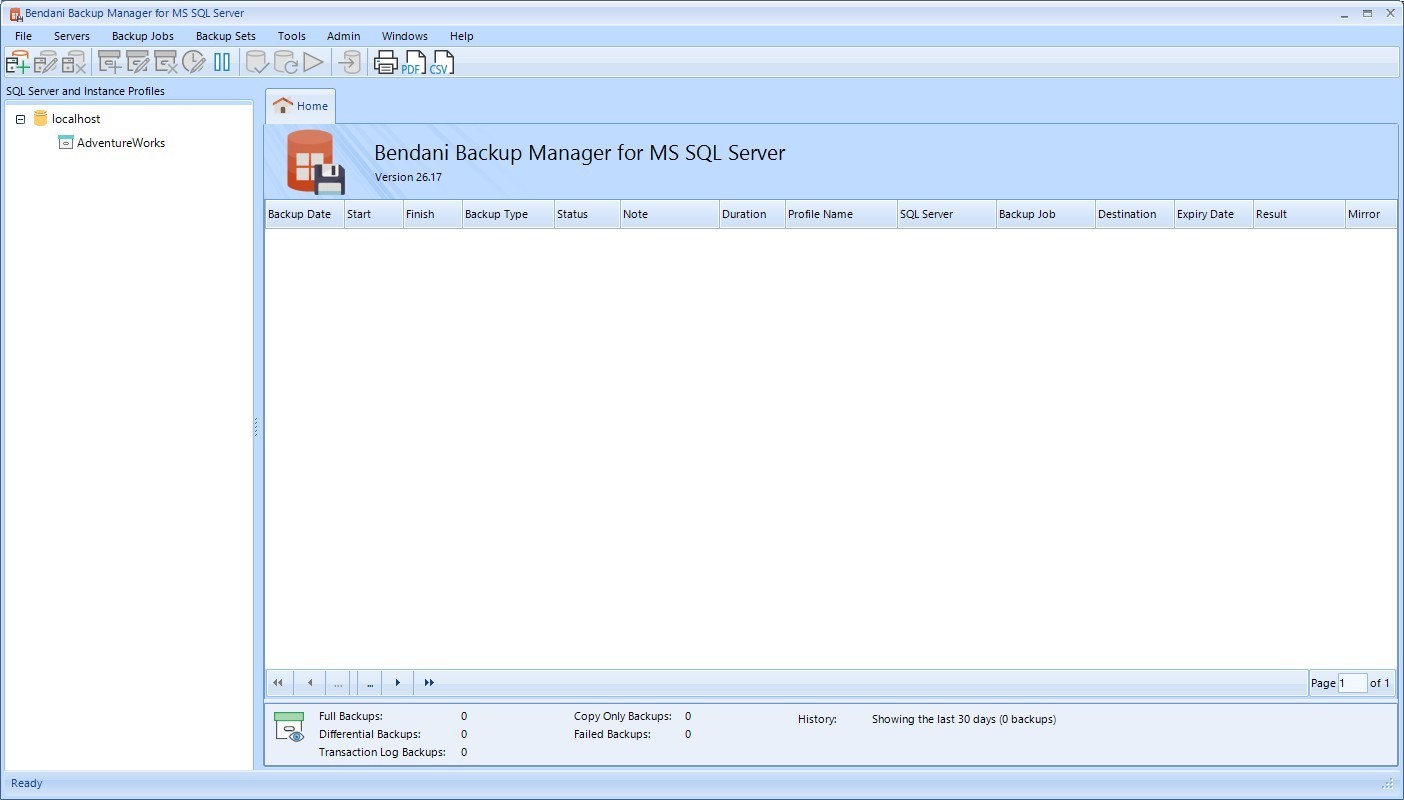The height and width of the screenshot is (800, 1404).
Task: Go to previous page of history
Action: point(310,683)
